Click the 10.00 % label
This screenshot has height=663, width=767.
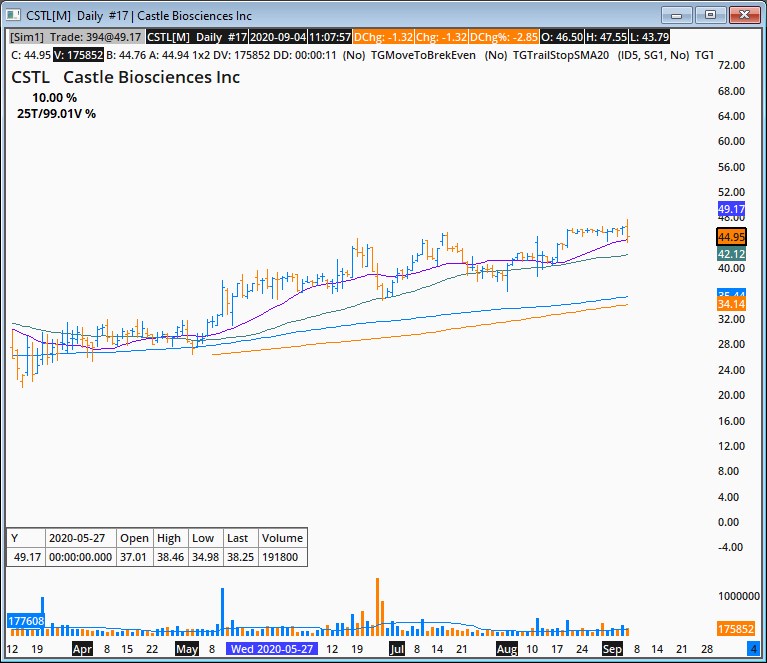pos(54,97)
